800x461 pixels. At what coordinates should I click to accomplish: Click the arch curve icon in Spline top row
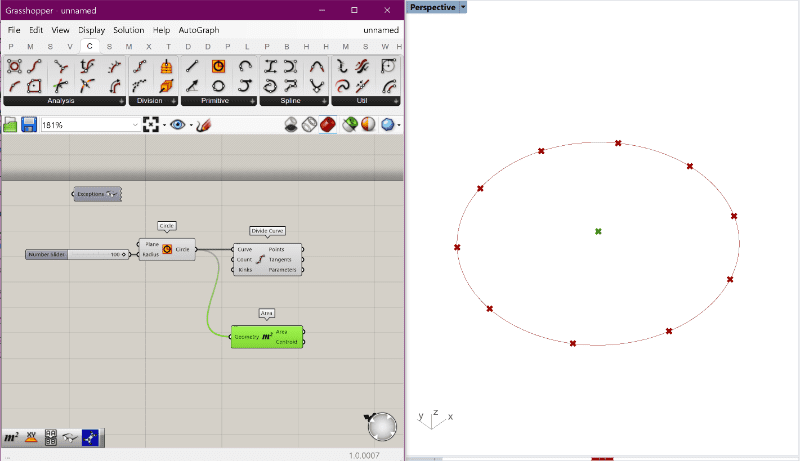click(317, 66)
